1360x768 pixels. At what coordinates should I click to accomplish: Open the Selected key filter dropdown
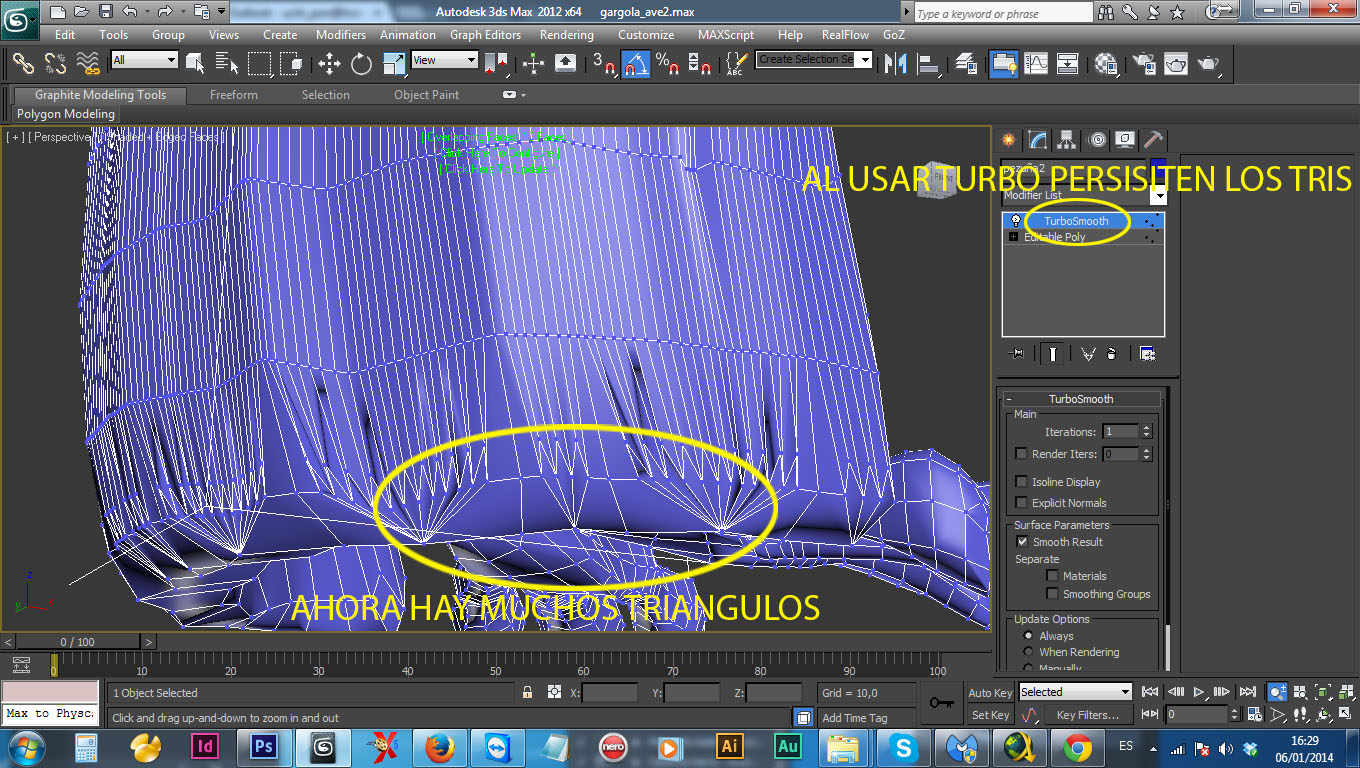(1075, 692)
